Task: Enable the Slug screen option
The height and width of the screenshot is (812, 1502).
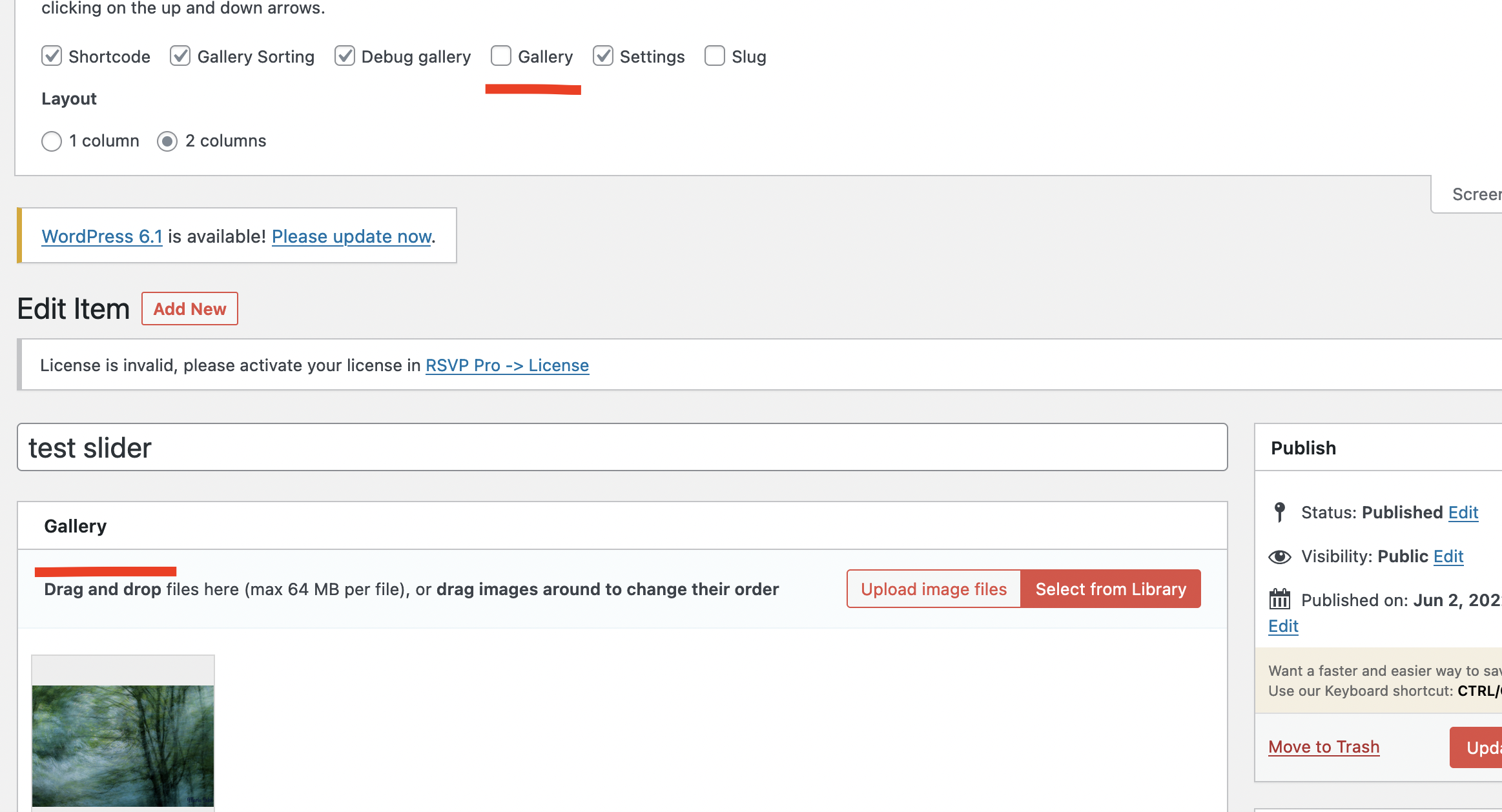Action: point(714,57)
